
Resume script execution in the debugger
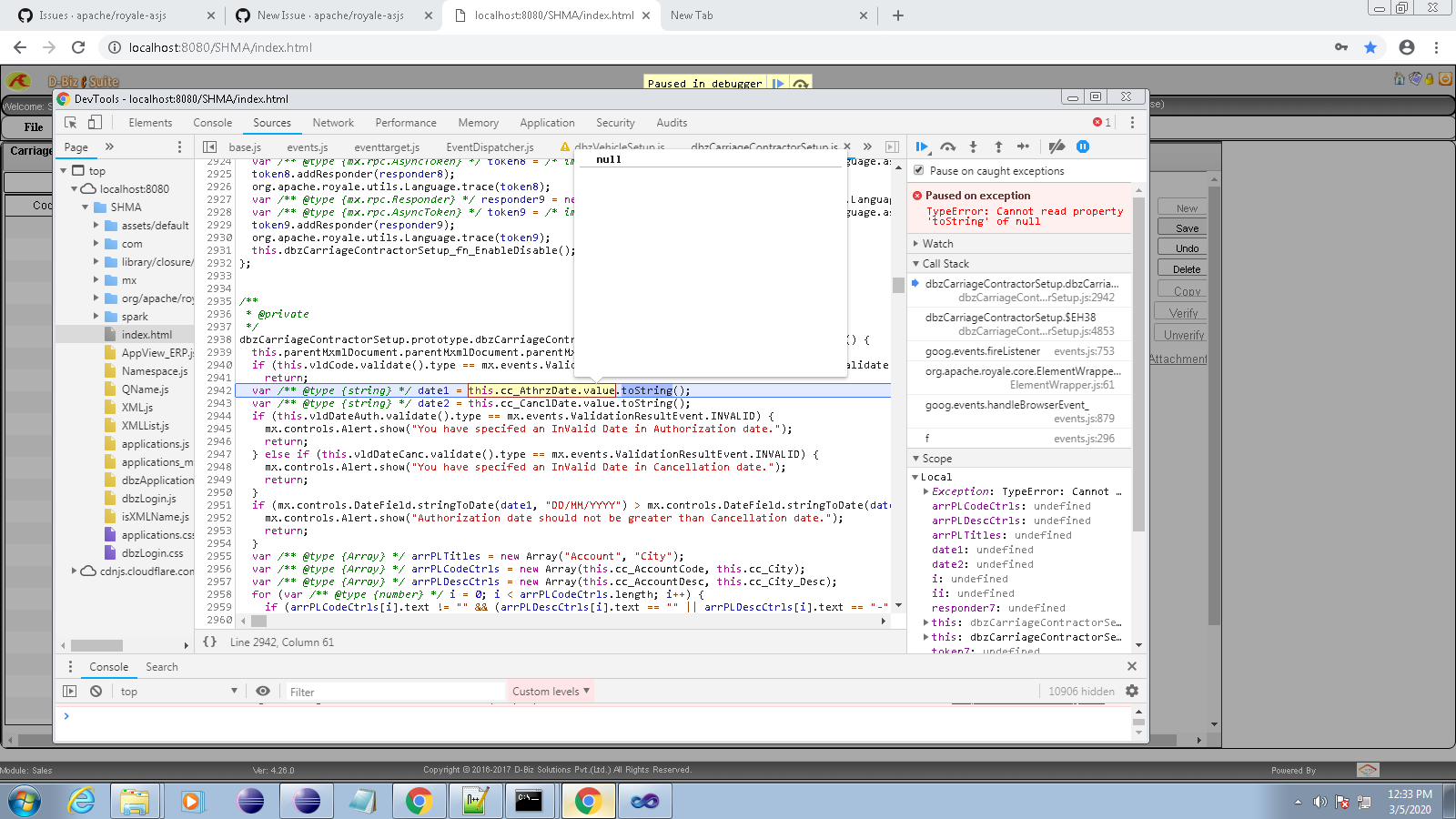point(922,147)
